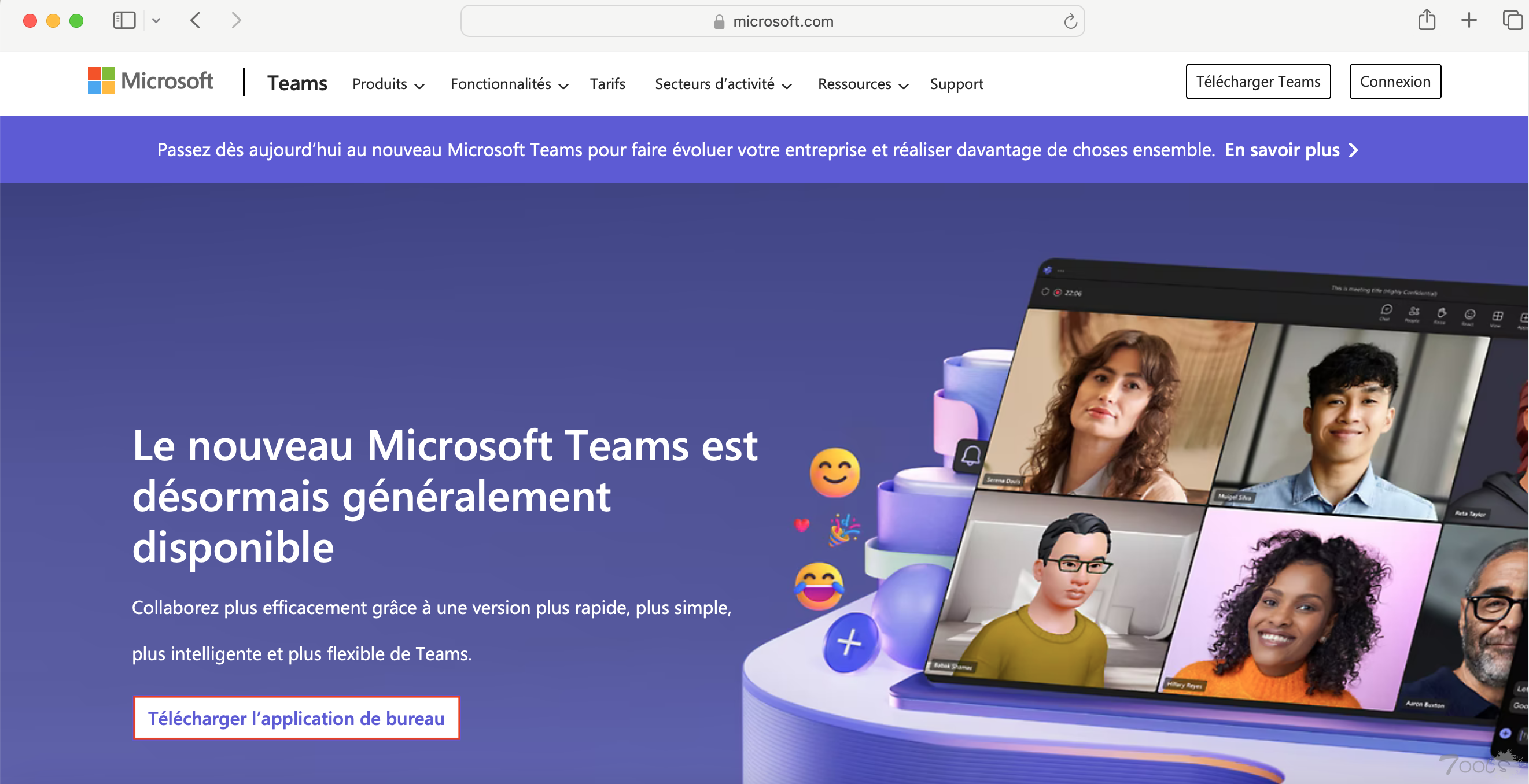
Task: Expand the Ressources menu
Action: coord(863,84)
